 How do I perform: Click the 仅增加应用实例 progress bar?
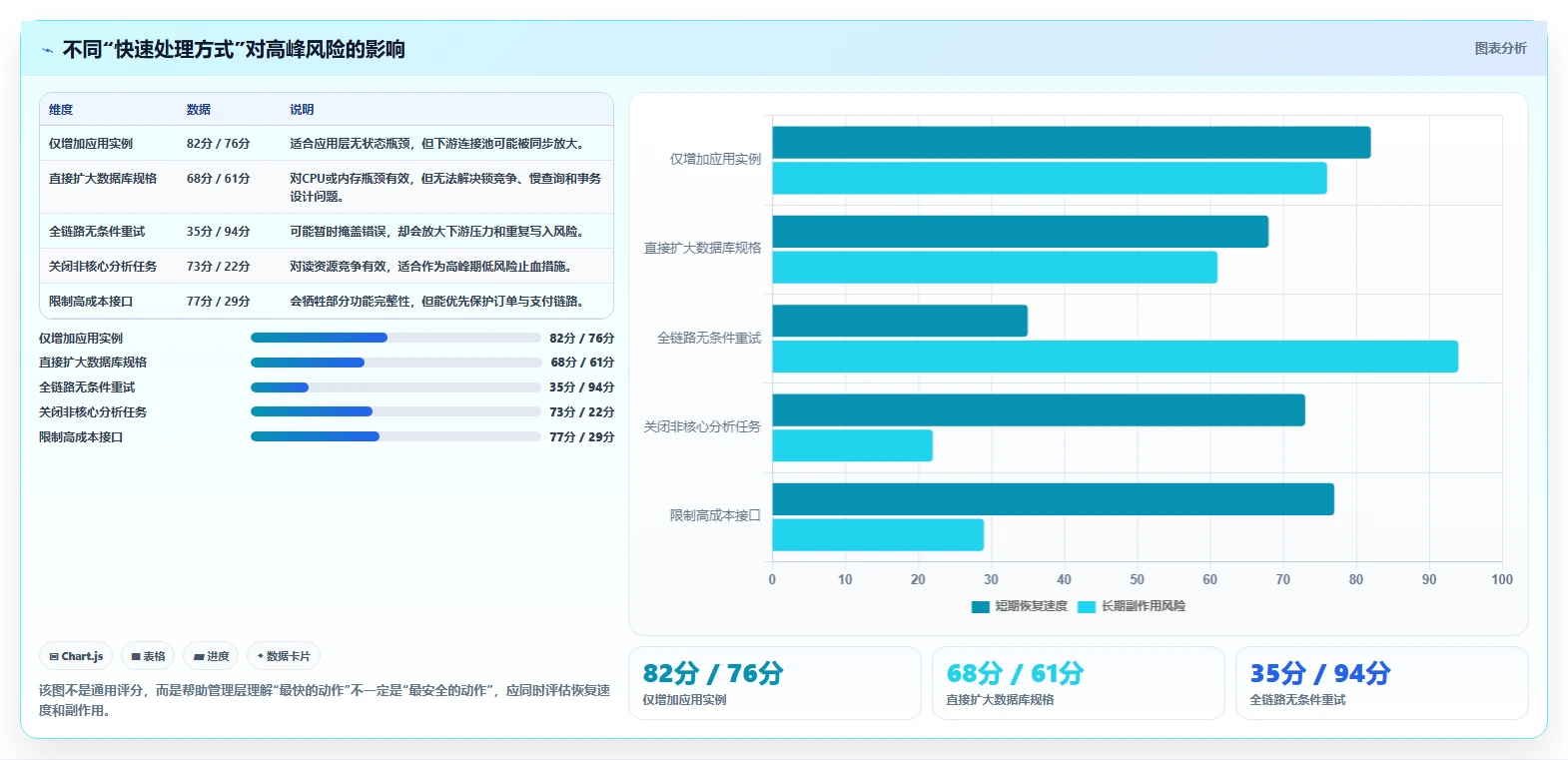[395, 338]
